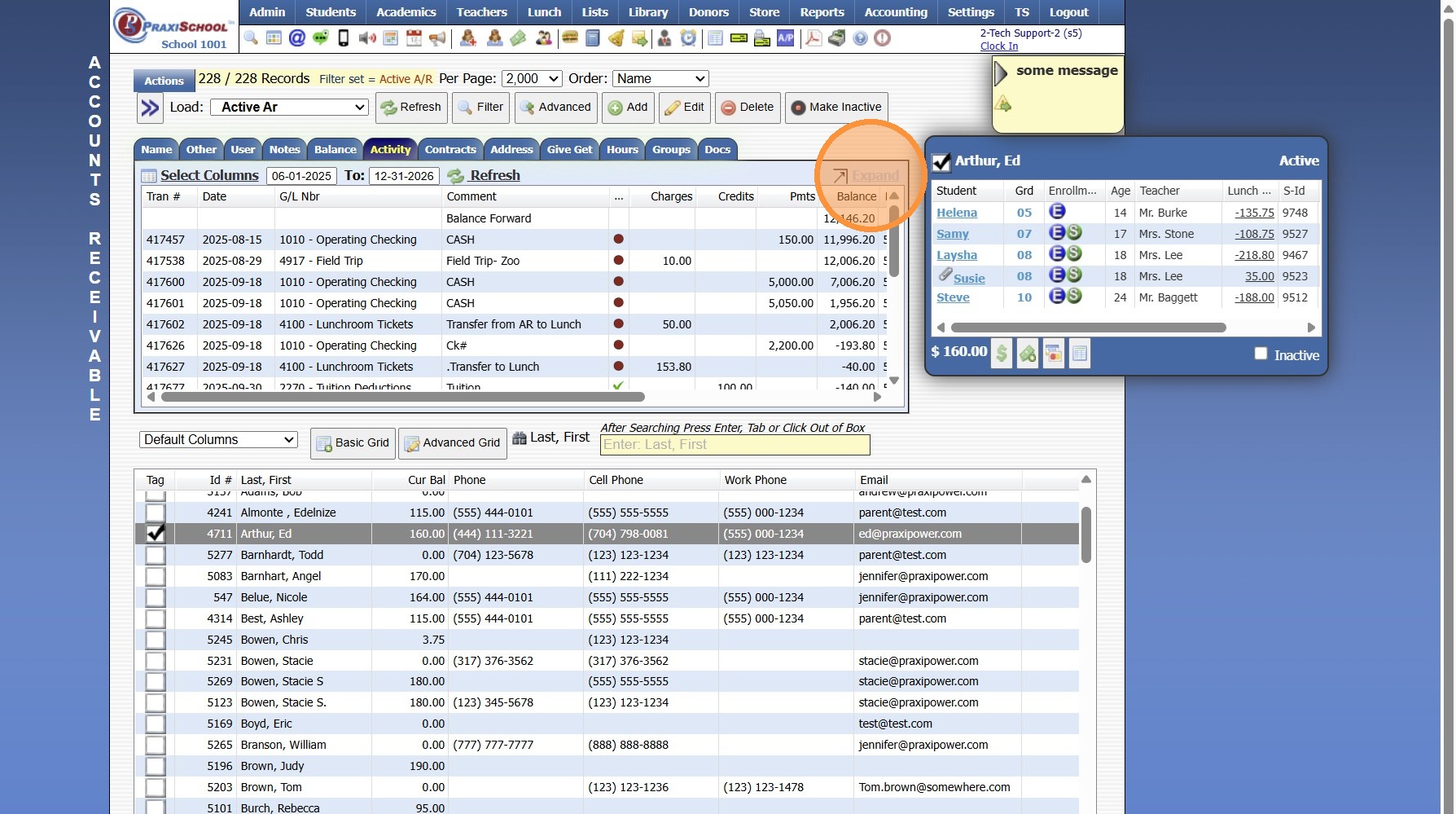Viewport: 1456px width, 814px height.
Task: Uncheck the tag box for Arthur, Ed row
Action: pos(155,534)
